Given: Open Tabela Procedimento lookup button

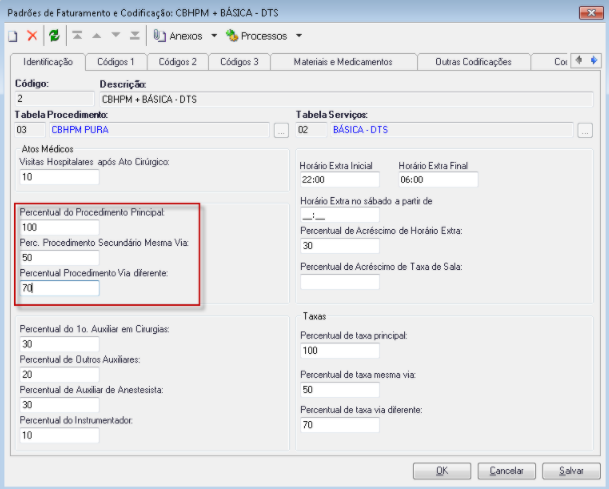Looking at the screenshot, I should [281, 130].
